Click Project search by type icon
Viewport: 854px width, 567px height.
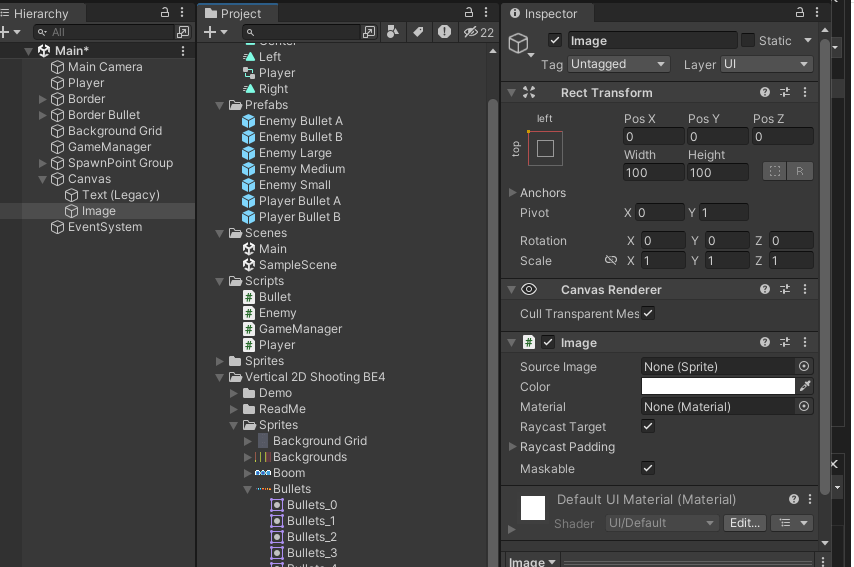(x=393, y=32)
